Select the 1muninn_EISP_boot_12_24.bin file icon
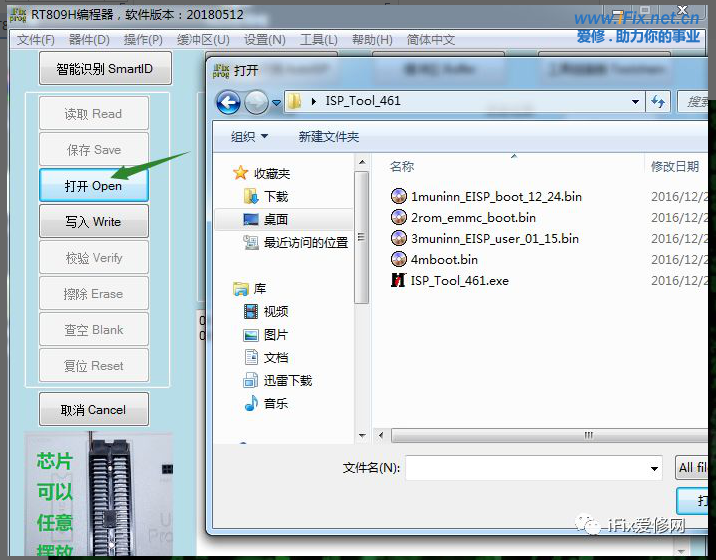This screenshot has width=716, height=560. click(x=399, y=197)
